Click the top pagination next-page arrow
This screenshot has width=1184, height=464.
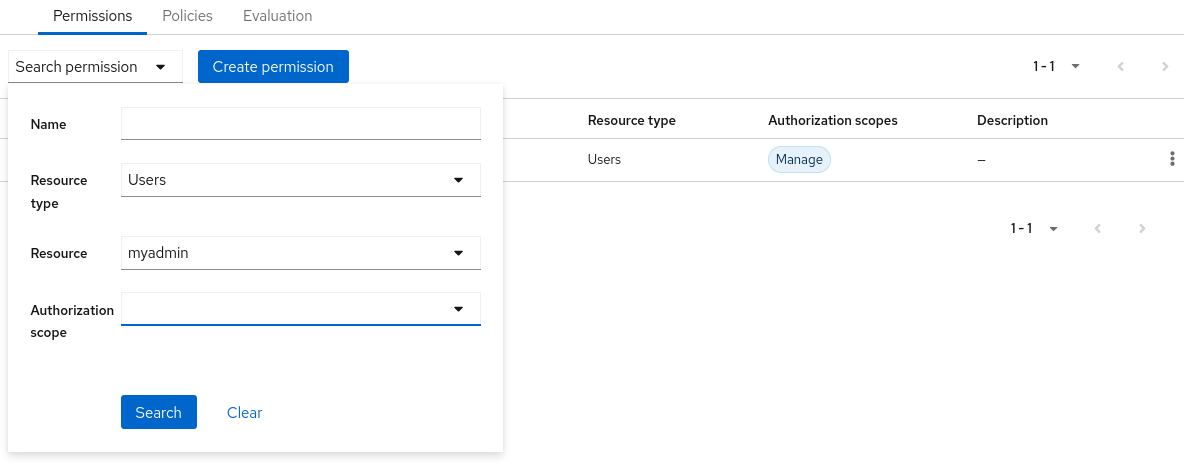[x=1165, y=67]
